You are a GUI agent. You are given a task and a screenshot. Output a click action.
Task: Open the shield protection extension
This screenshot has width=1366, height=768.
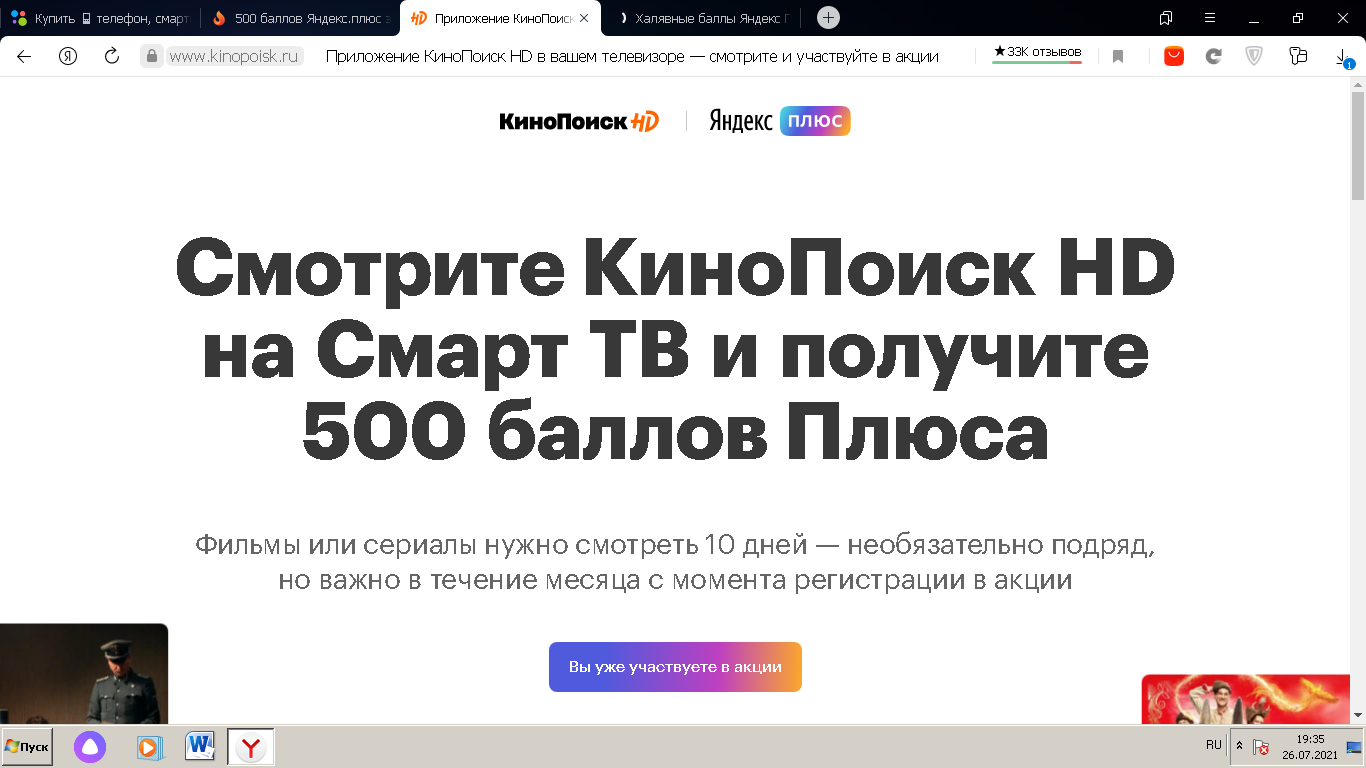(x=1254, y=56)
